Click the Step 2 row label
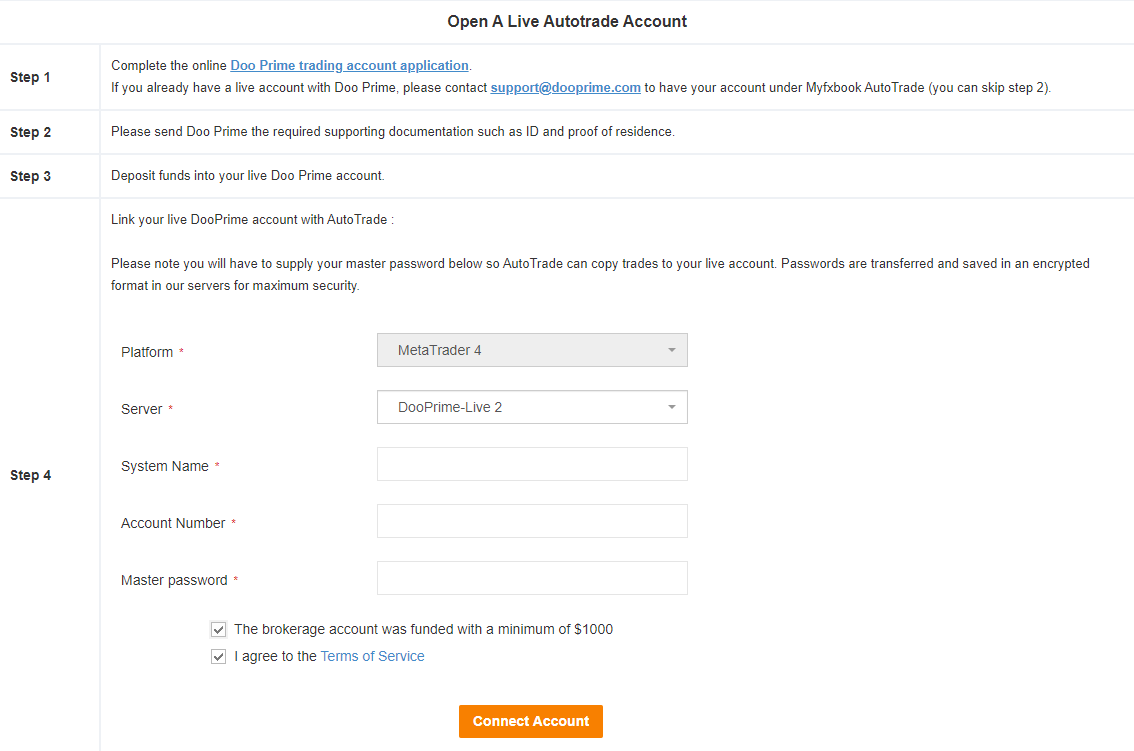The width and height of the screenshot is (1134, 751). pyautogui.click(x=31, y=132)
